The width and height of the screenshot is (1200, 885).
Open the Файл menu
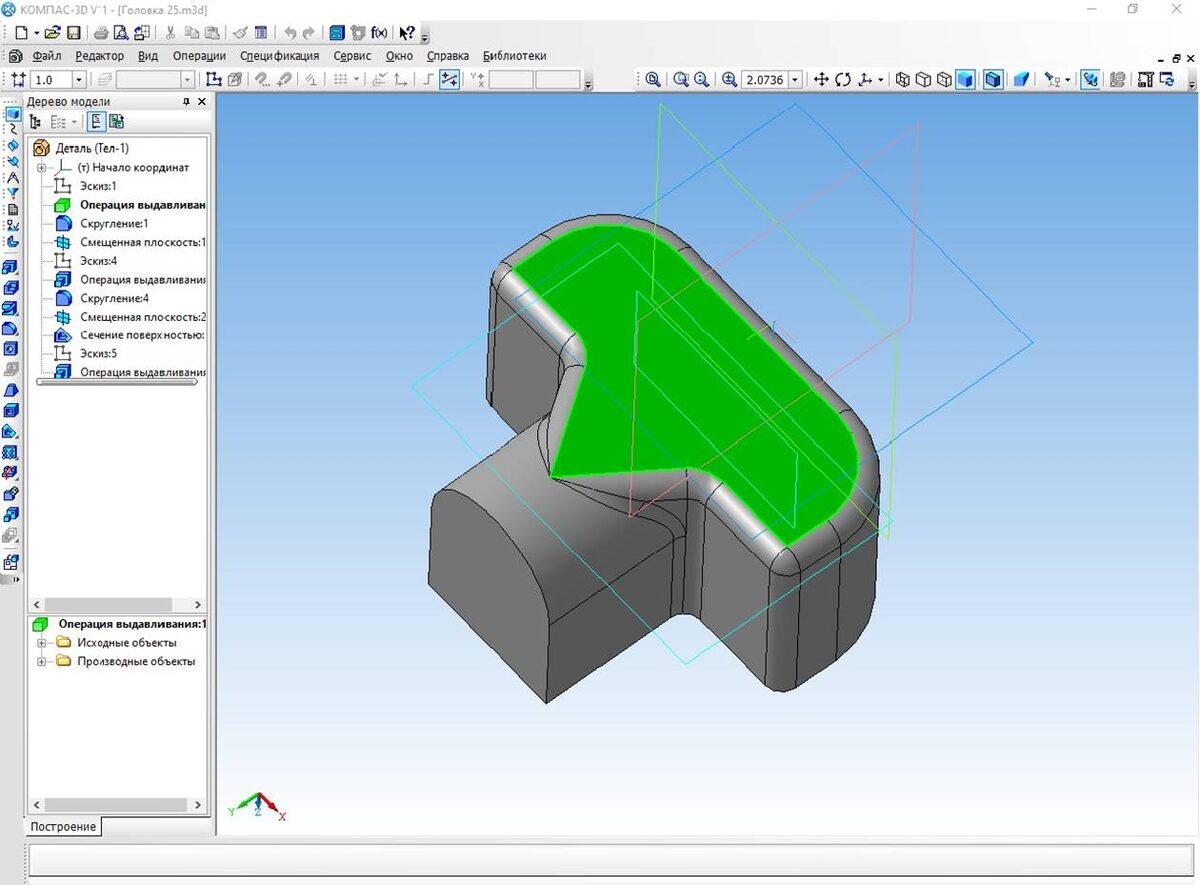coord(46,56)
